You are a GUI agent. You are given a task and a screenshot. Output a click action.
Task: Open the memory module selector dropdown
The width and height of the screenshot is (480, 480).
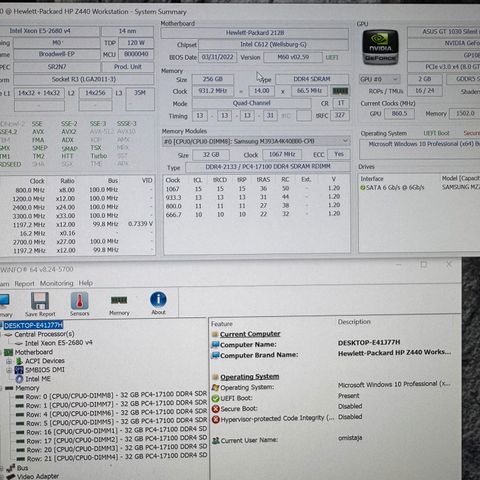click(345, 141)
